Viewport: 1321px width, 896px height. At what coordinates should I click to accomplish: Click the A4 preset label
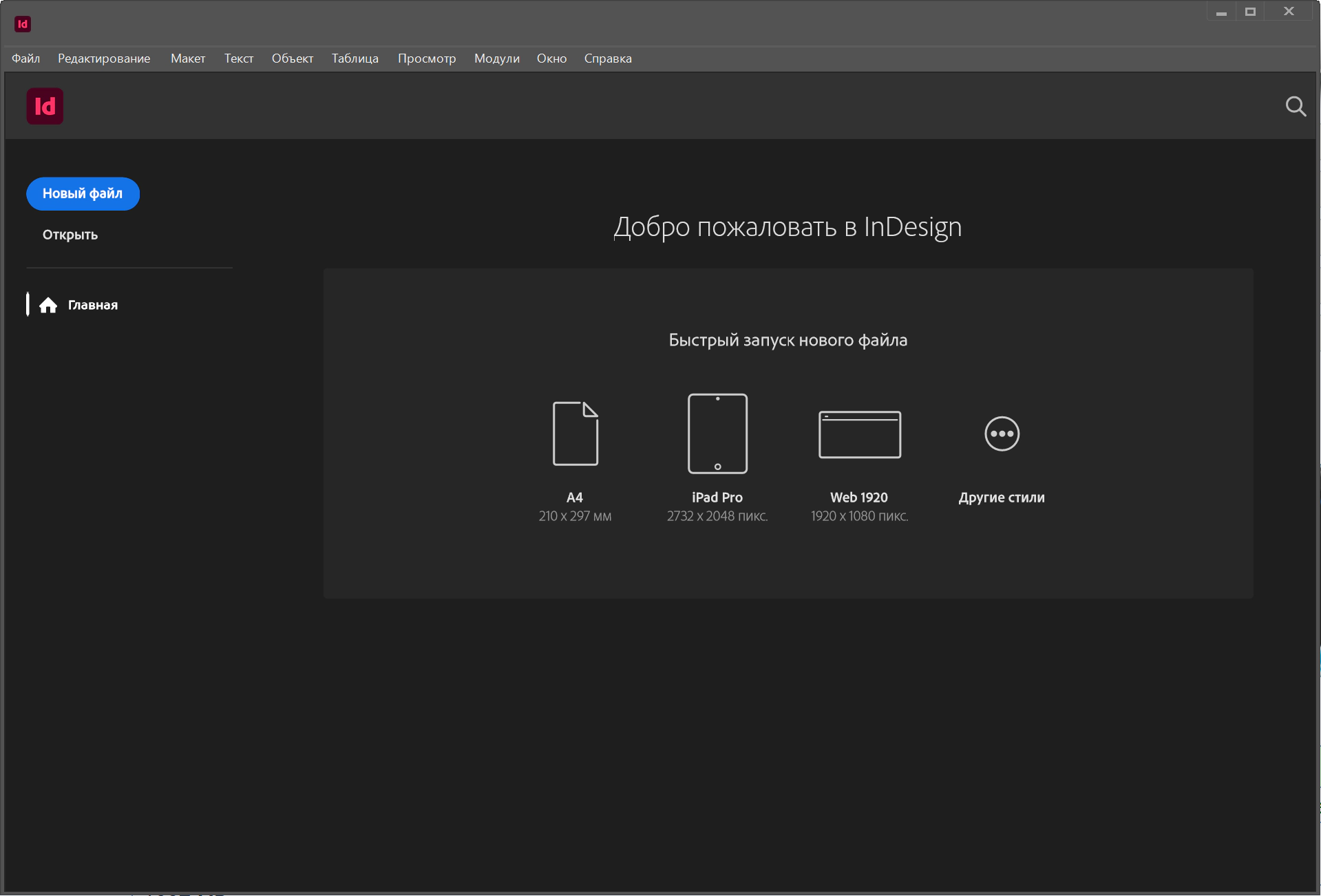pyautogui.click(x=575, y=498)
